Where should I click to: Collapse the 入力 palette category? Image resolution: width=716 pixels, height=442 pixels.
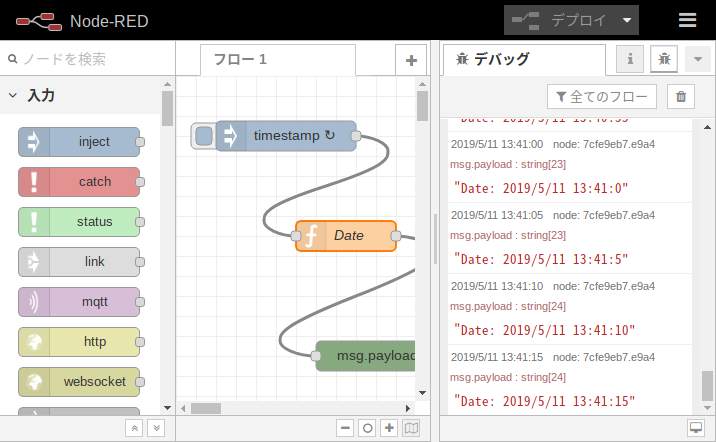(x=14, y=96)
